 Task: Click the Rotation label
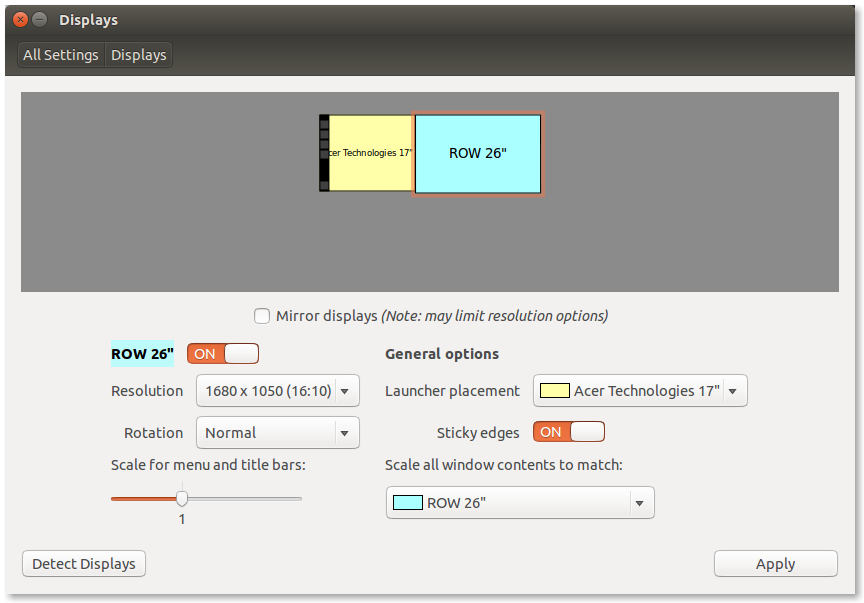[154, 433]
